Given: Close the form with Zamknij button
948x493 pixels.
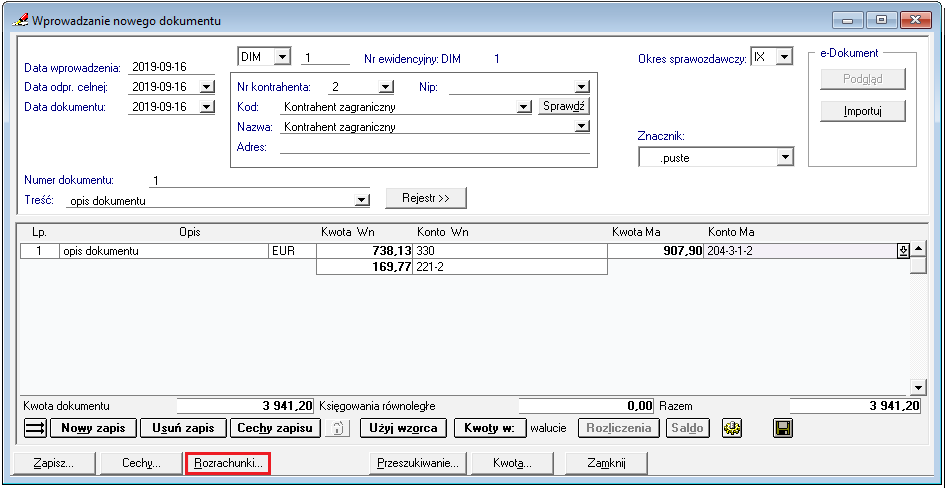Looking at the screenshot, I should coord(606,463).
